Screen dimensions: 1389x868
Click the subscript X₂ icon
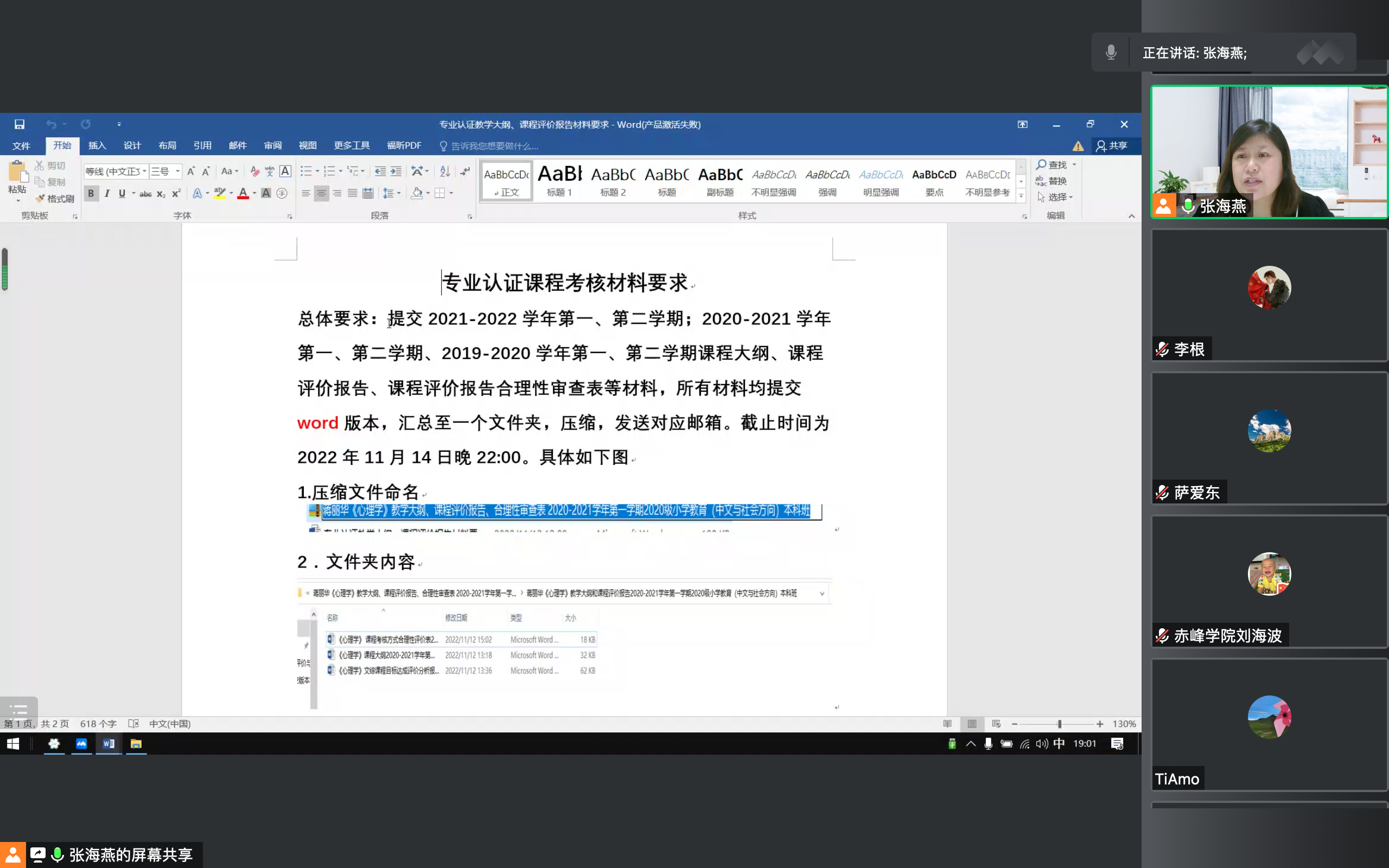(x=161, y=194)
